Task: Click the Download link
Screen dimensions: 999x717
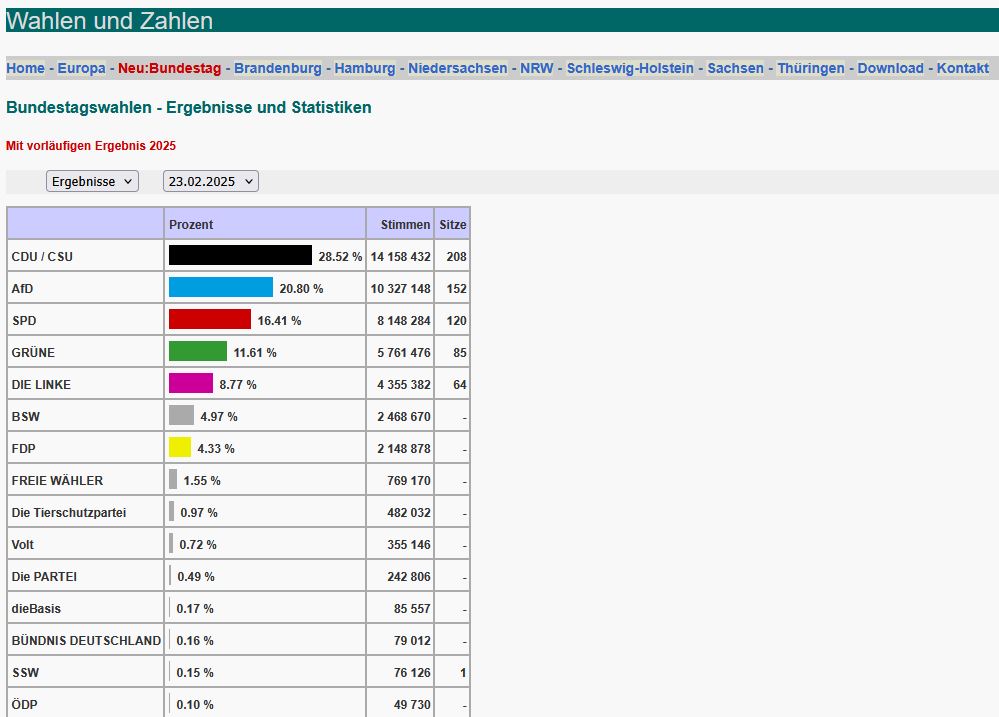Action: tap(890, 68)
